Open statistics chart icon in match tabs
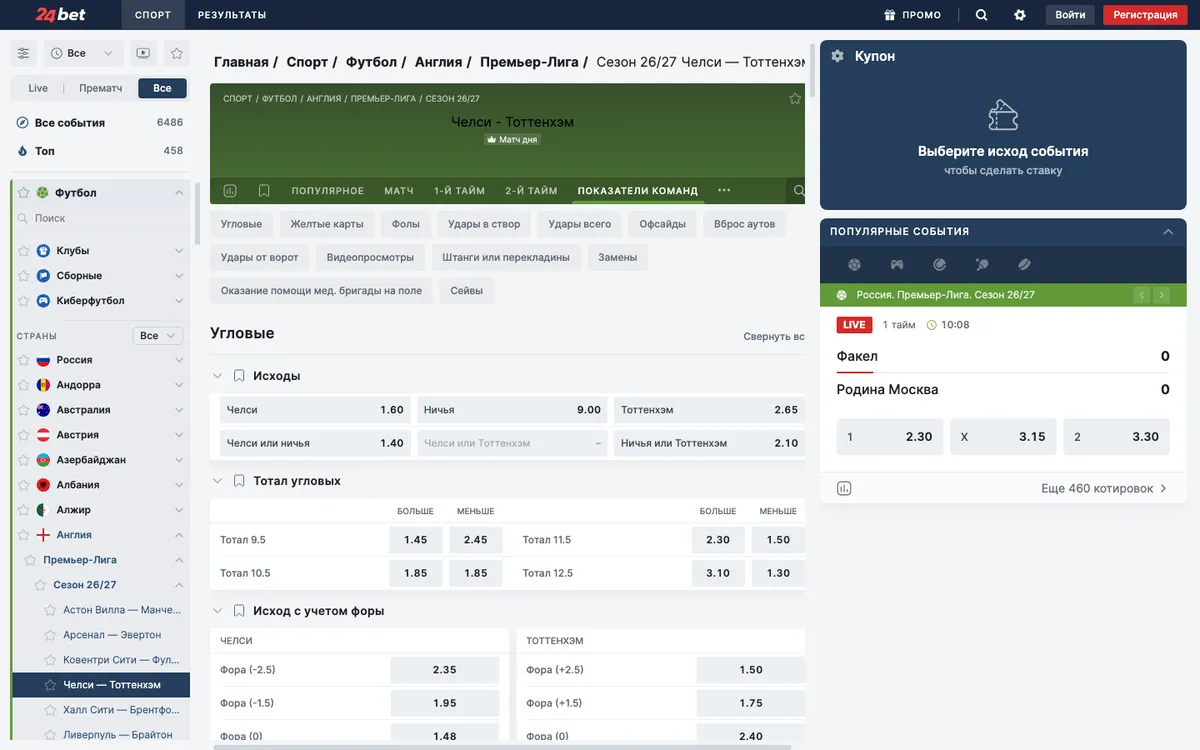 (230, 190)
